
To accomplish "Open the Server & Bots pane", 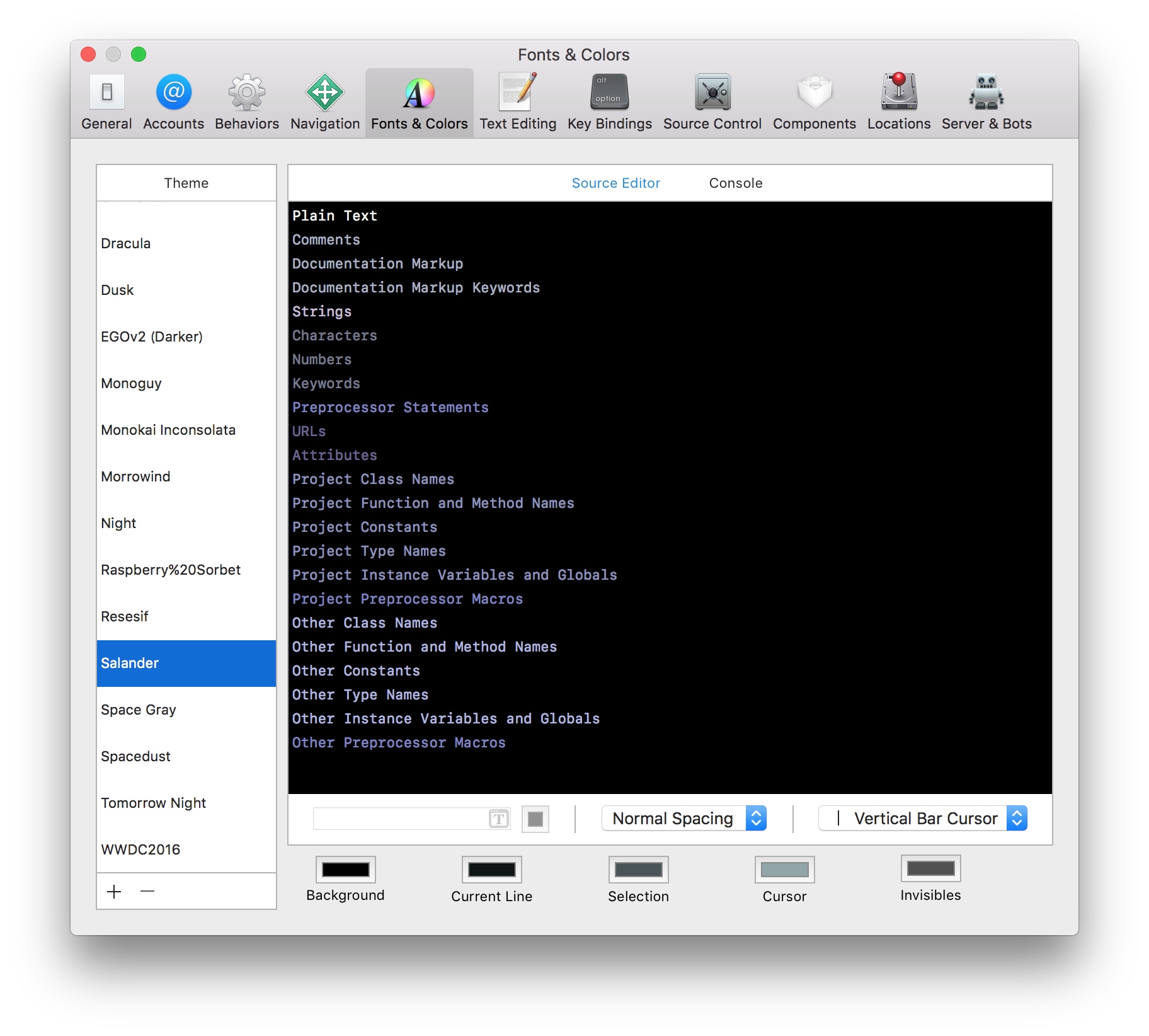I will click(986, 102).
